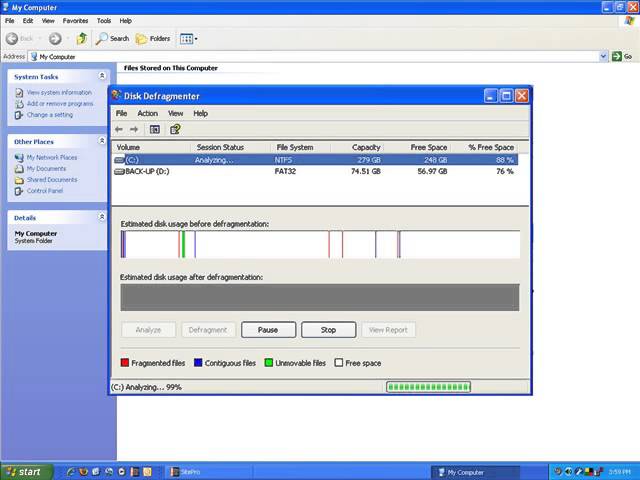The width and height of the screenshot is (640, 480).
Task: Click the green analyzing progress bar
Action: [x=428, y=387]
